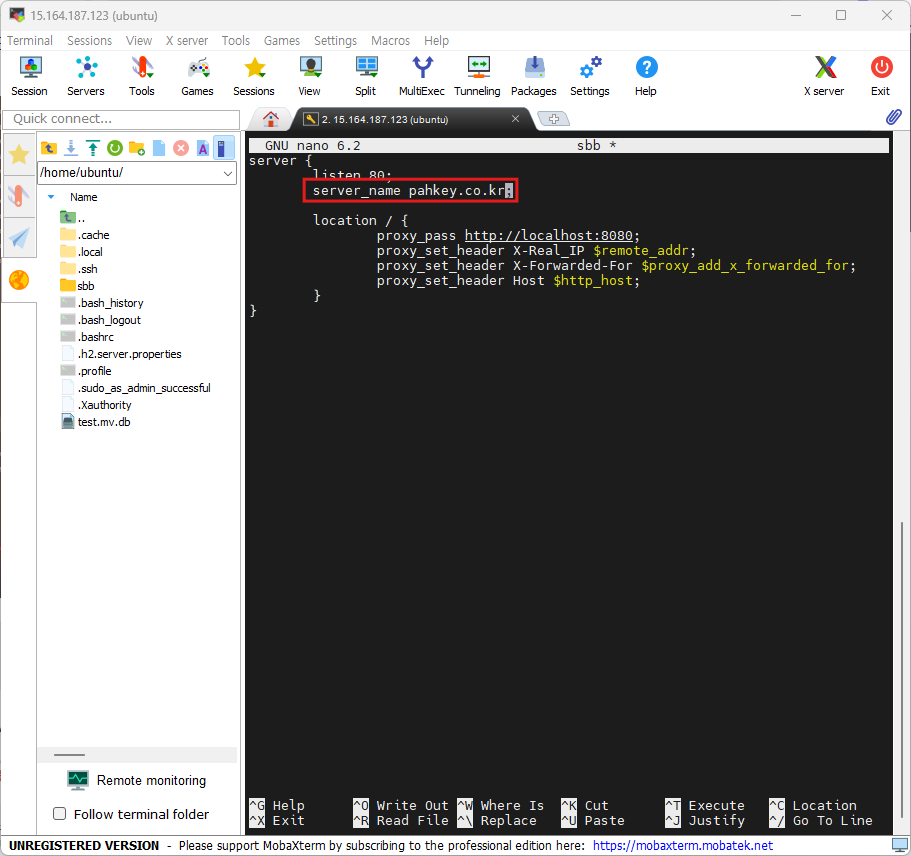Click the text editor 'A' icon
This screenshot has height=856, width=911.
point(203,148)
